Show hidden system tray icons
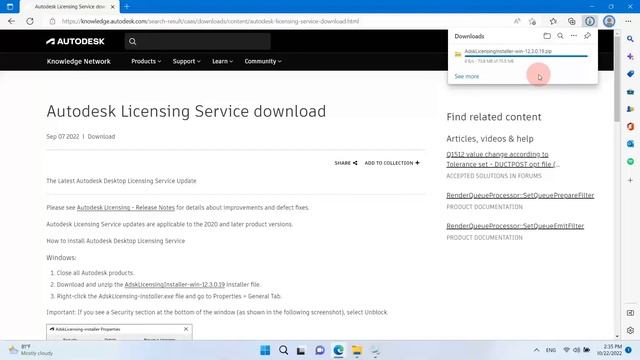Screen dimensions: 640x360 tap(536, 350)
